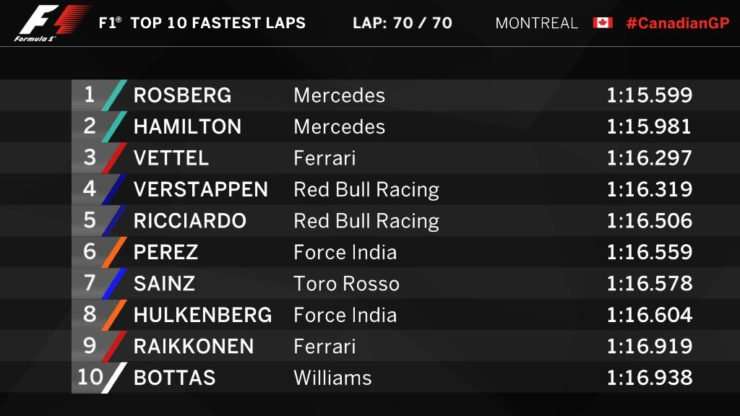Click the blue stripe beside SAINZ

115,283
